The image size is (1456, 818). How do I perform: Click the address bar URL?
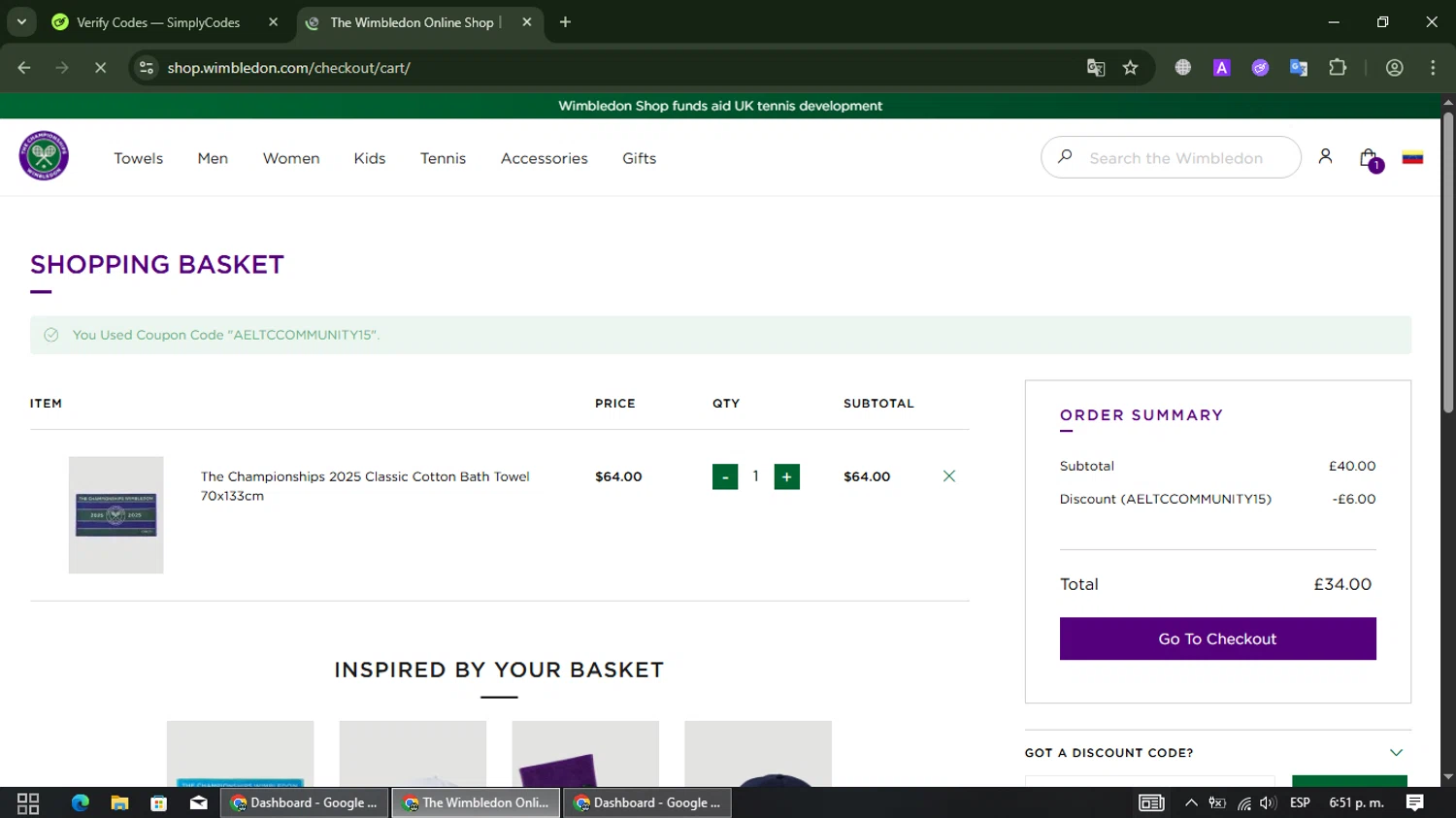point(288,68)
